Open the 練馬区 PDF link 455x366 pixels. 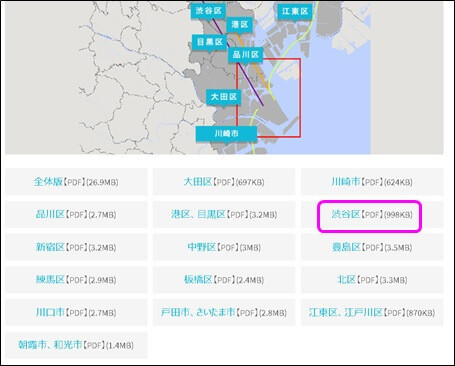click(x=76, y=280)
